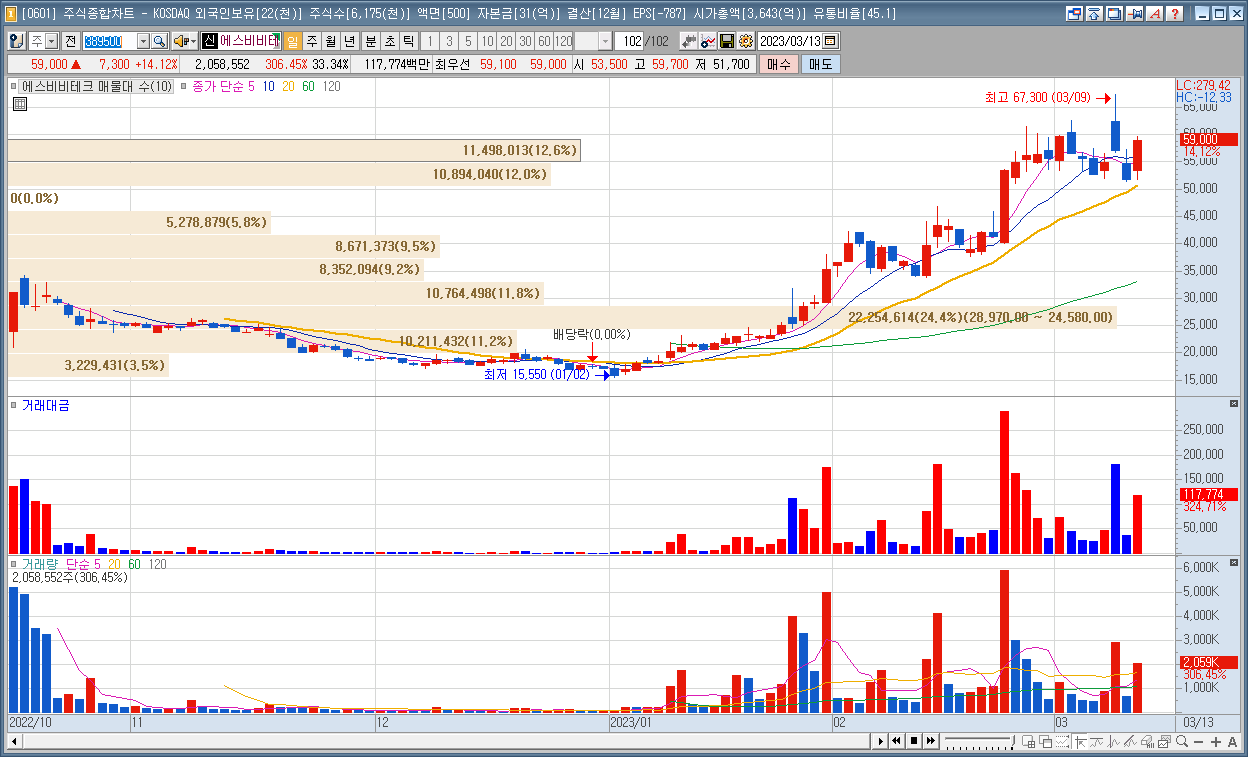Click 에스비비테크 매물대 수(10) indicator label

coord(97,86)
